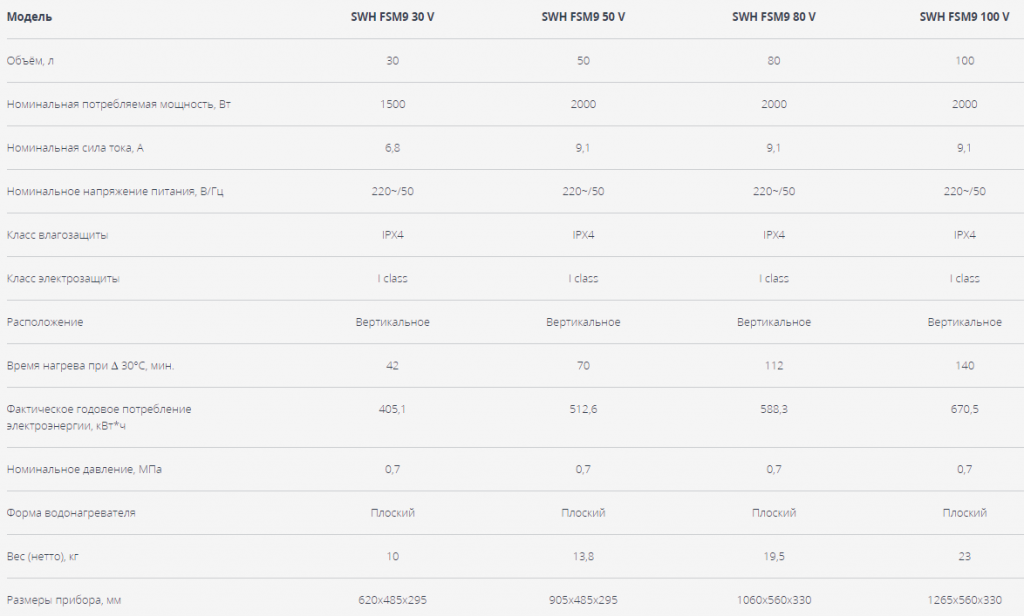Click the Модель header label

point(29,17)
